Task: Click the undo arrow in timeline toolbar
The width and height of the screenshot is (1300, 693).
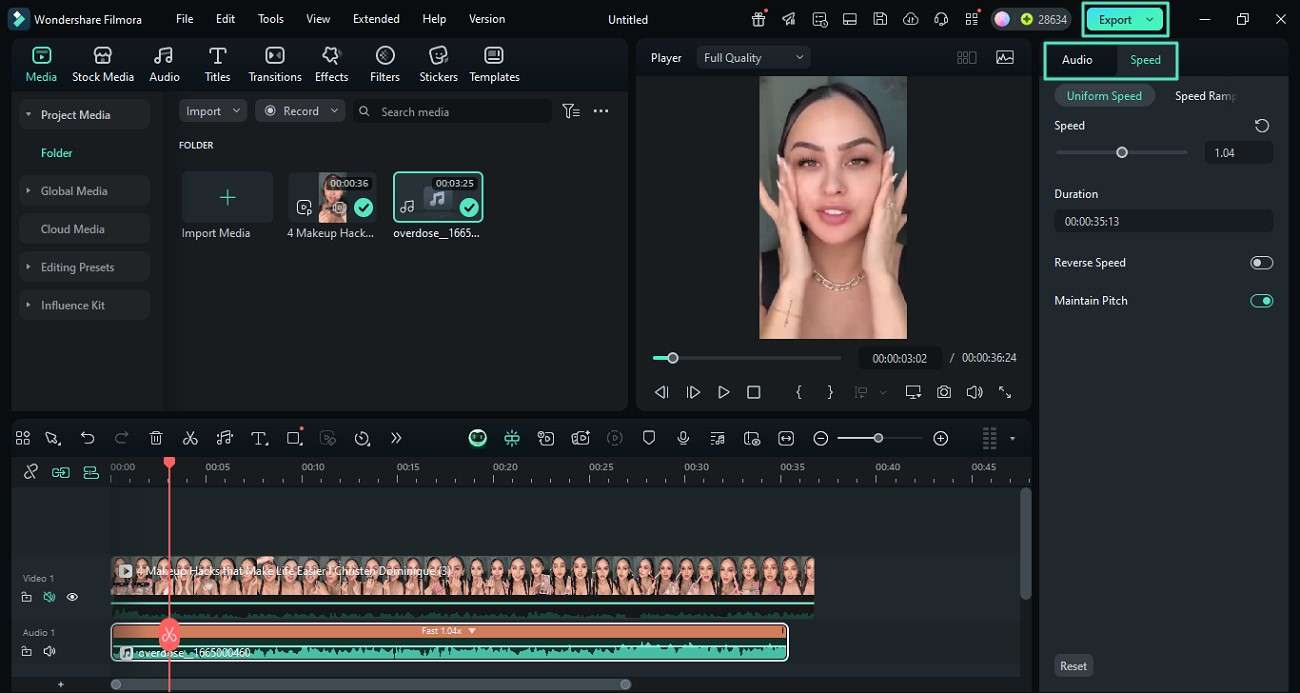Action: click(x=87, y=438)
